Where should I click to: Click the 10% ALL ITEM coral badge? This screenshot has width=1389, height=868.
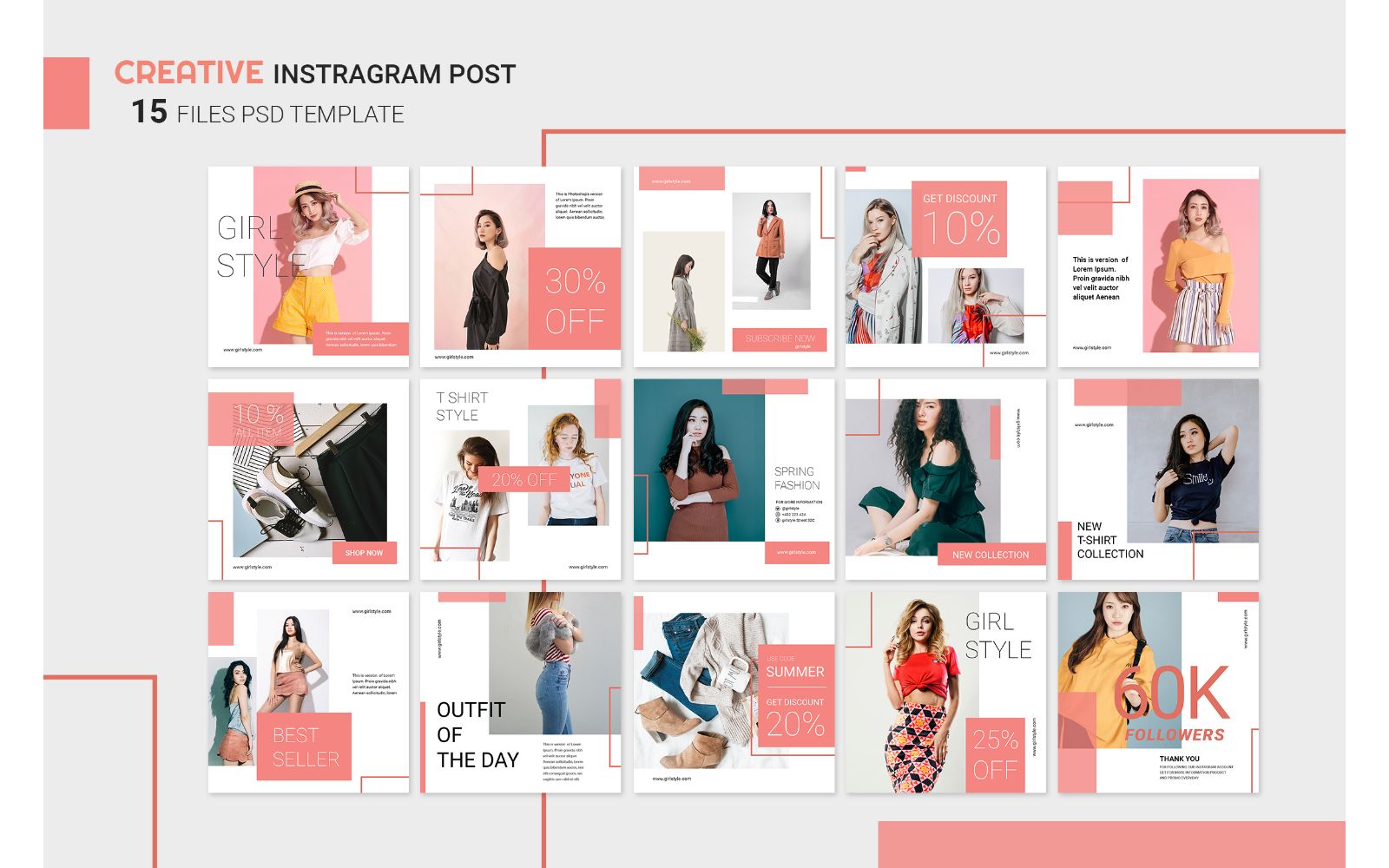(259, 419)
